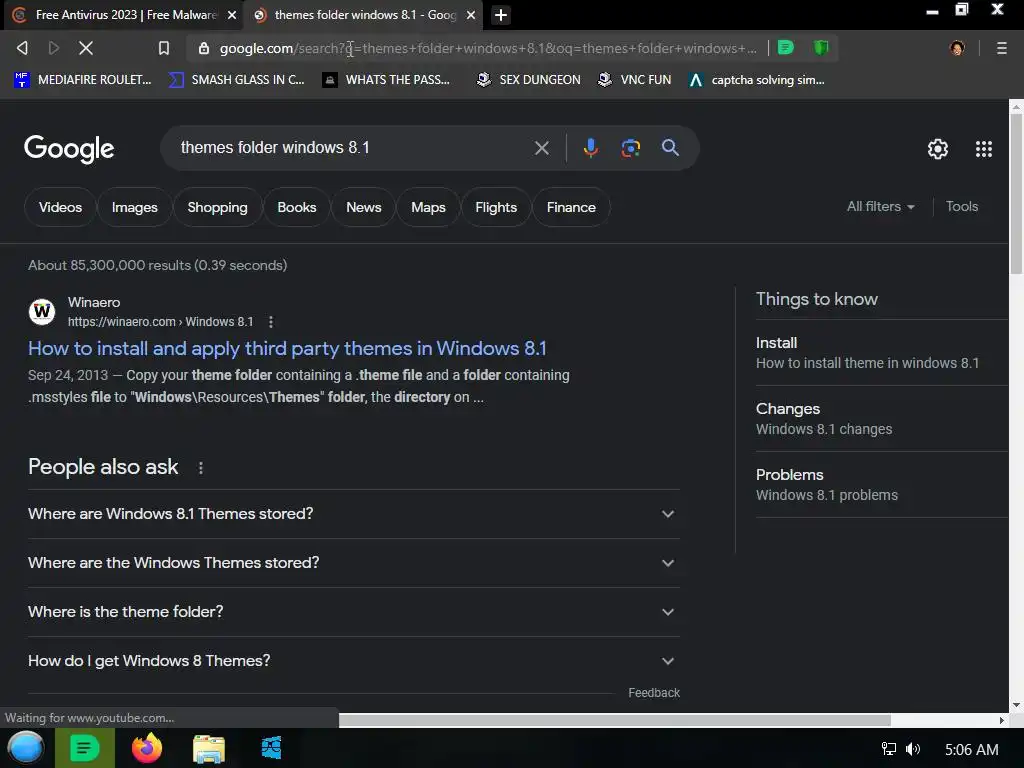The height and width of the screenshot is (768, 1024).
Task: Clear the Google search box
Action: point(541,148)
